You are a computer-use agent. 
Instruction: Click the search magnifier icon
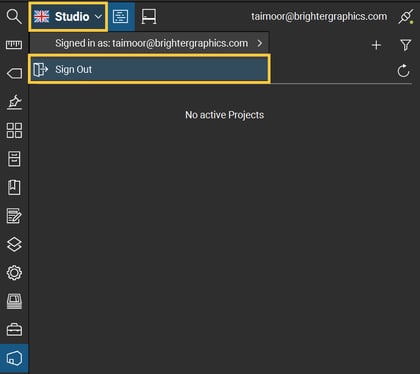[14, 16]
